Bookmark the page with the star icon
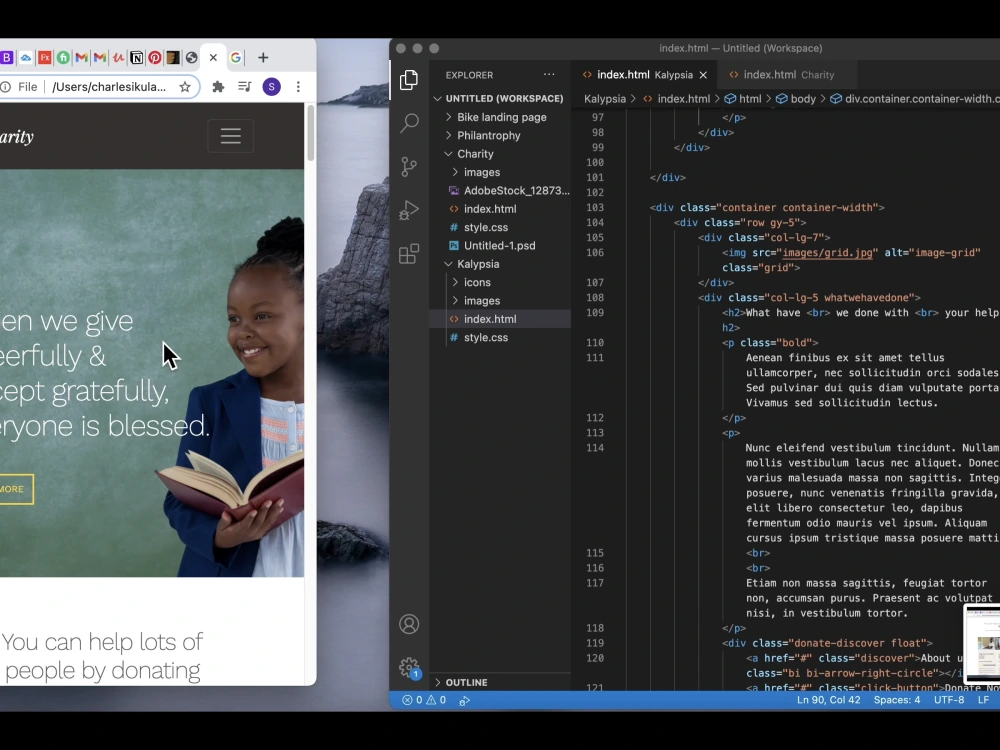The width and height of the screenshot is (1000, 750). pos(185,87)
